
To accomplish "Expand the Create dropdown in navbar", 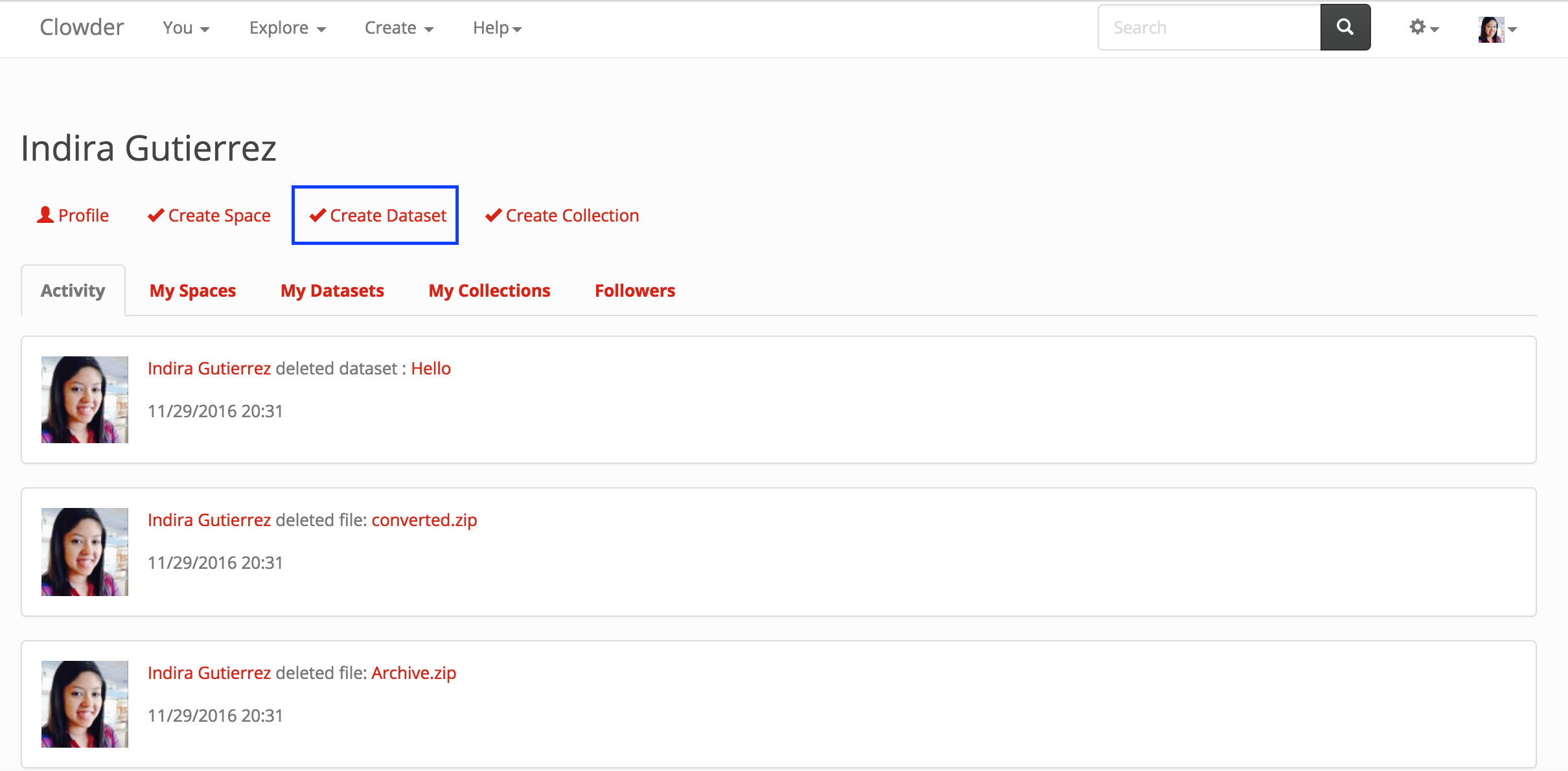I will pyautogui.click(x=398, y=28).
